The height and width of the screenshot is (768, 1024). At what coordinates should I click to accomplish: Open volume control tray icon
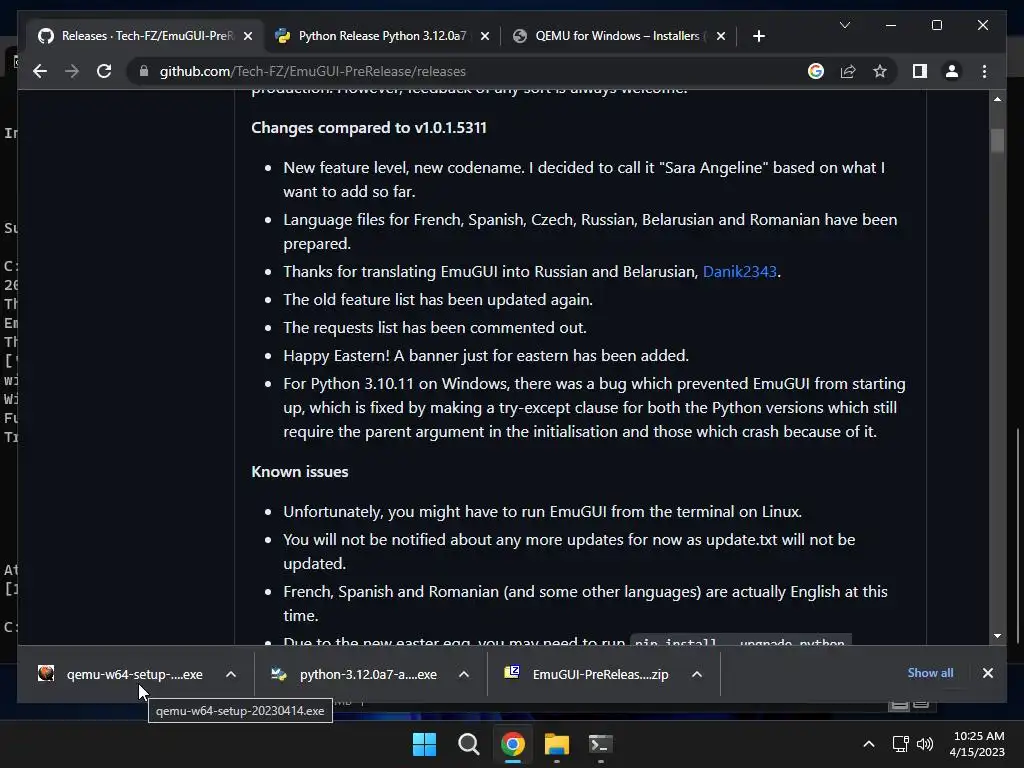pos(925,744)
